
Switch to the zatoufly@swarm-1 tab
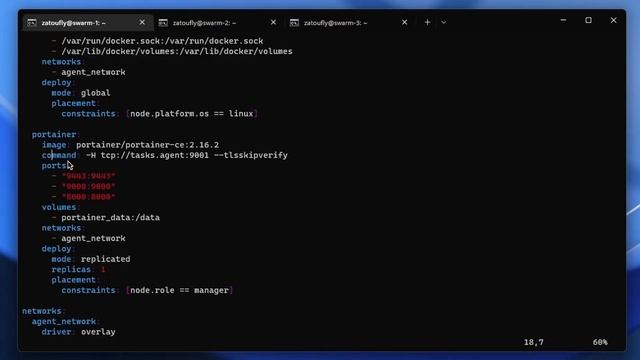[88, 23]
